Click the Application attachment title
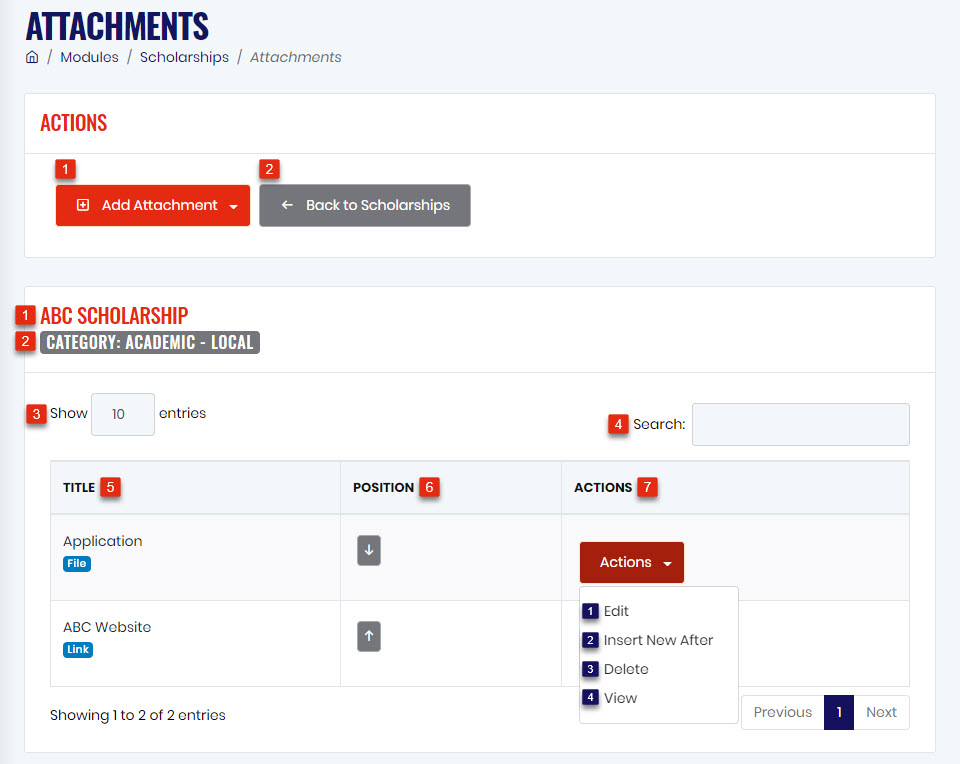Screen dimensions: 960x764 [103, 541]
